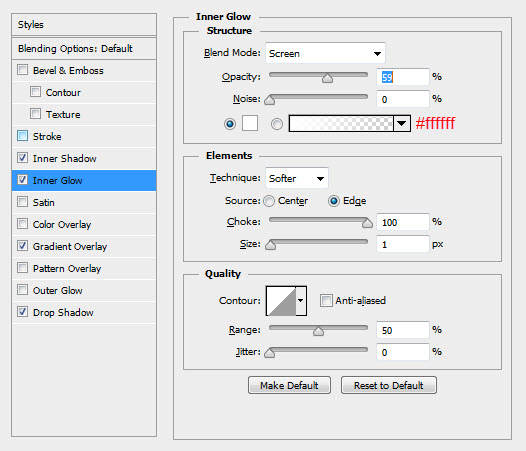Enable the Pattern Overlay checkbox
Screen dimensions: 526x451
tap(22, 268)
